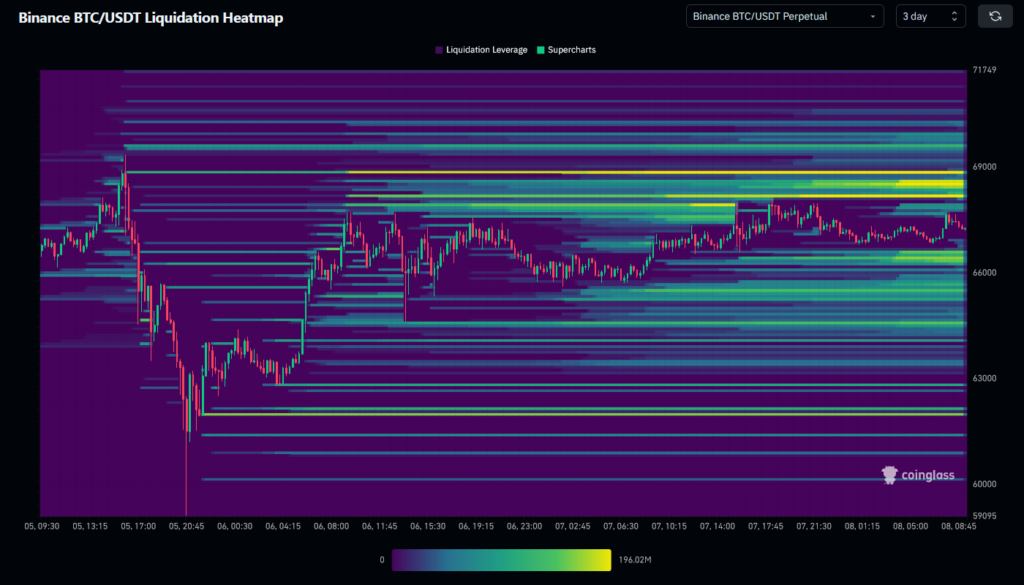Click the 08, 05:00 time axis label
The image size is (1024, 585).
(910, 526)
